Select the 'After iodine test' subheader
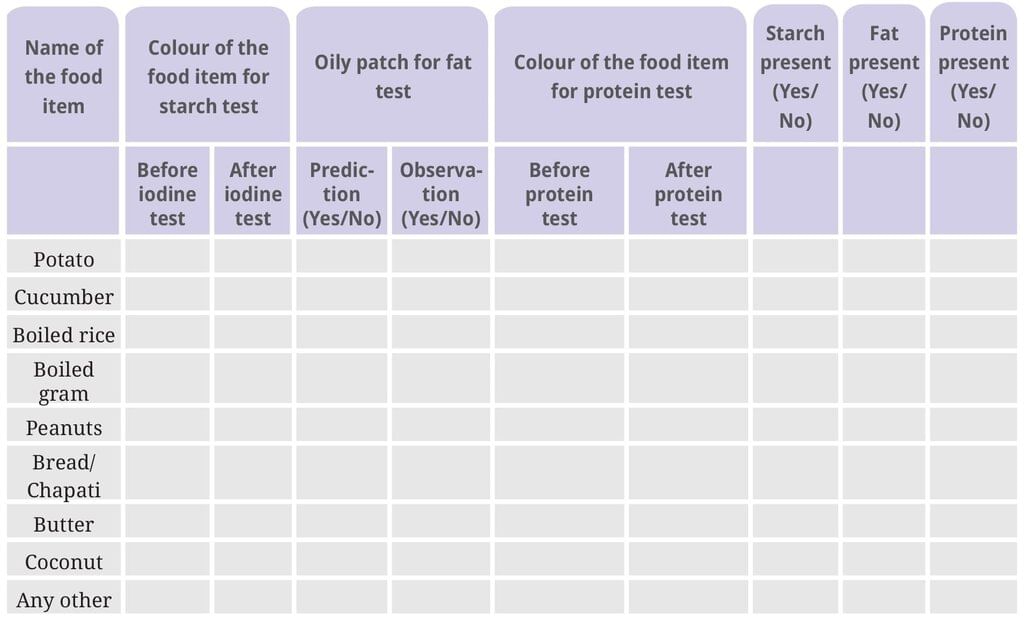This screenshot has width=1024, height=618. (x=253, y=193)
